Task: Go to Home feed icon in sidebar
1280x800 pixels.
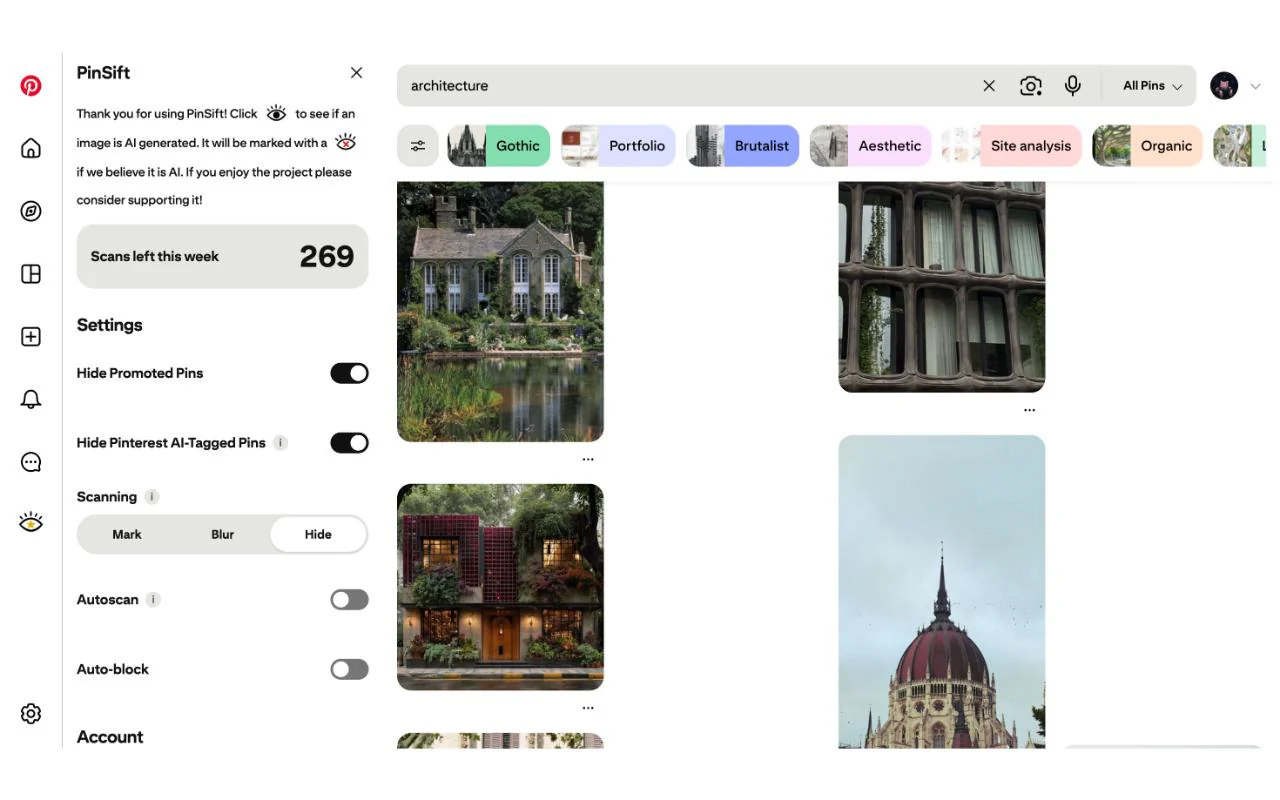Action: [x=31, y=149]
